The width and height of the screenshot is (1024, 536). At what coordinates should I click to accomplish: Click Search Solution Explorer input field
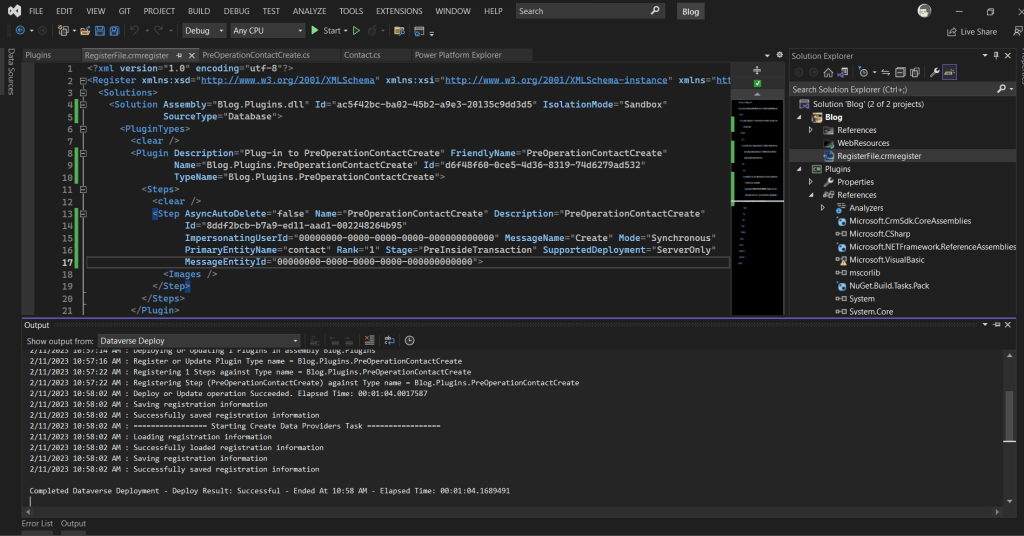point(893,89)
